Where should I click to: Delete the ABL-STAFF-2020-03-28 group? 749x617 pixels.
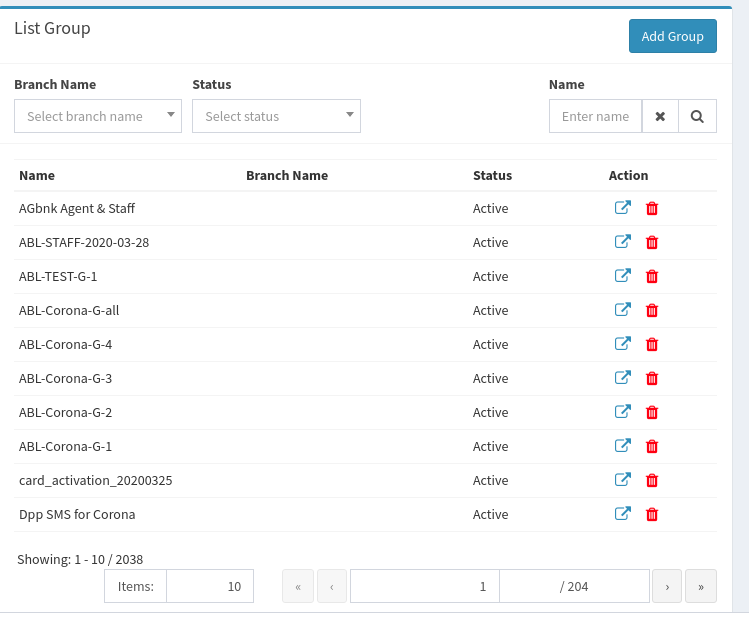(652, 242)
